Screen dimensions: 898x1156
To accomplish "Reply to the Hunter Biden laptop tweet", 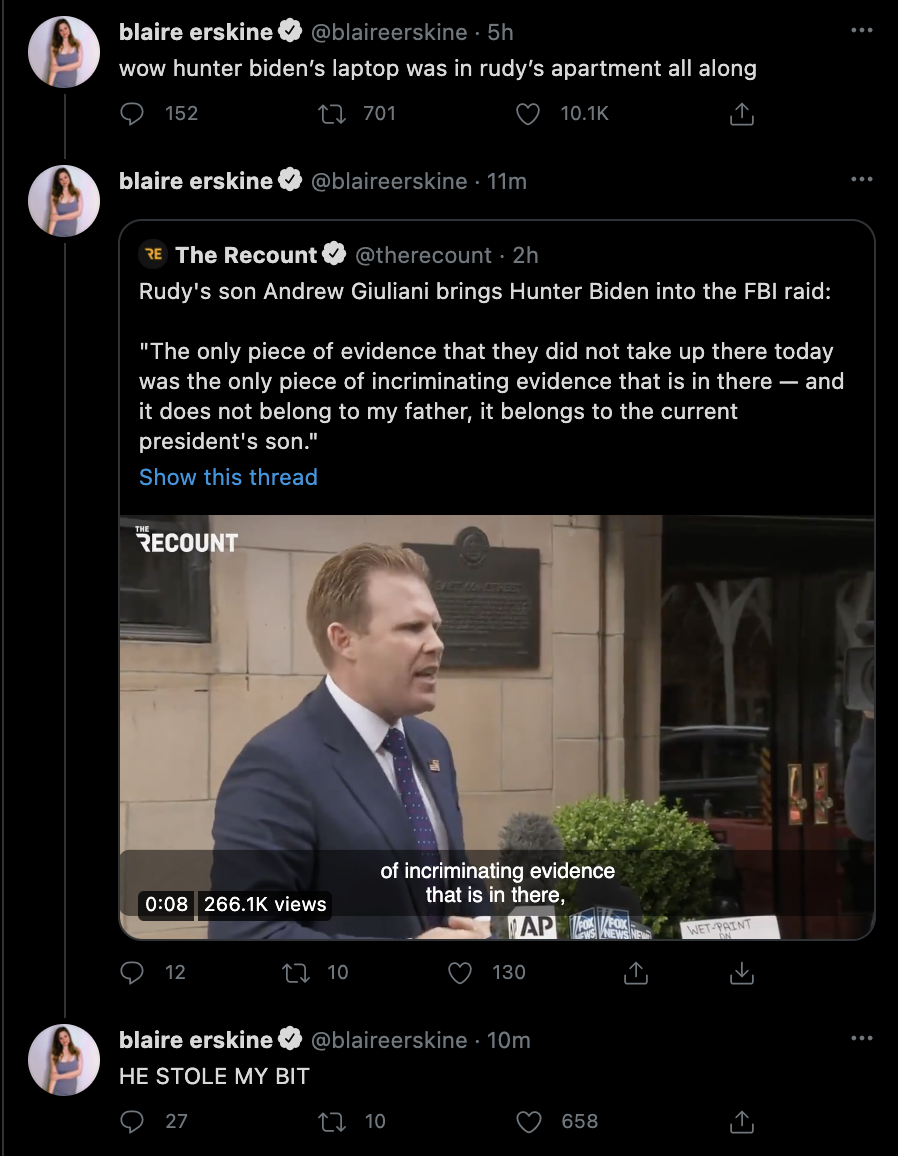I will (132, 114).
